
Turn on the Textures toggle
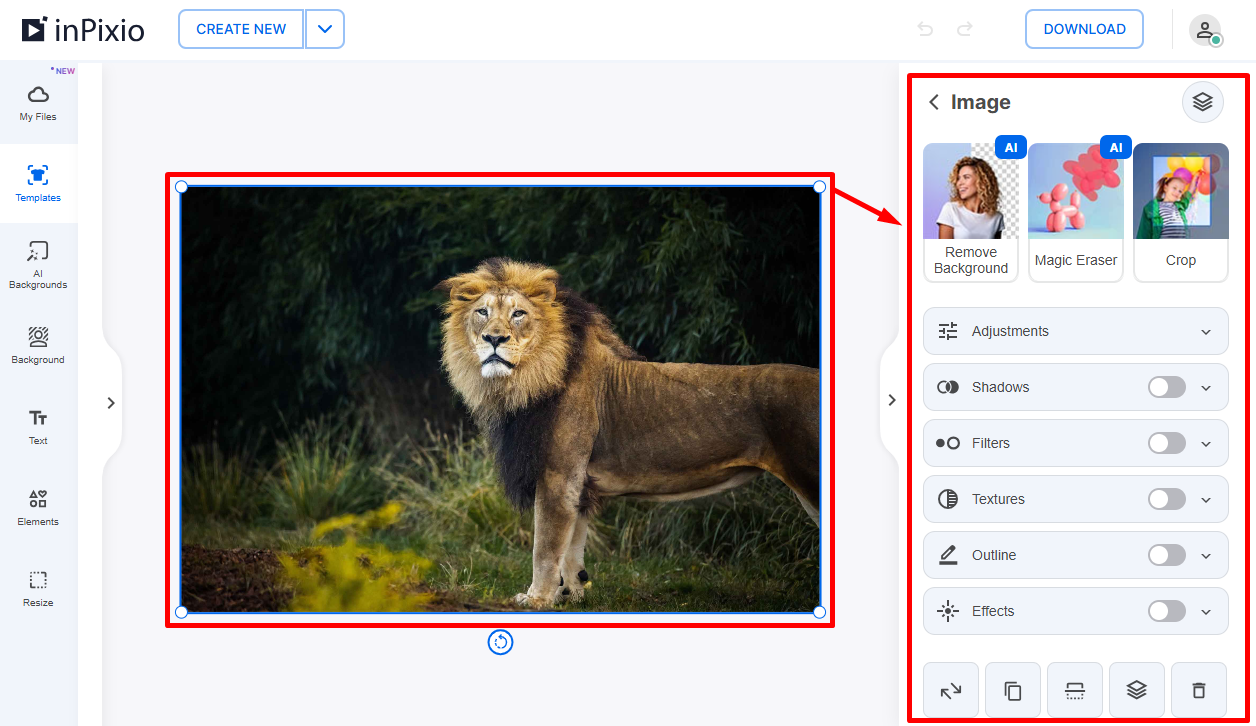point(1167,499)
